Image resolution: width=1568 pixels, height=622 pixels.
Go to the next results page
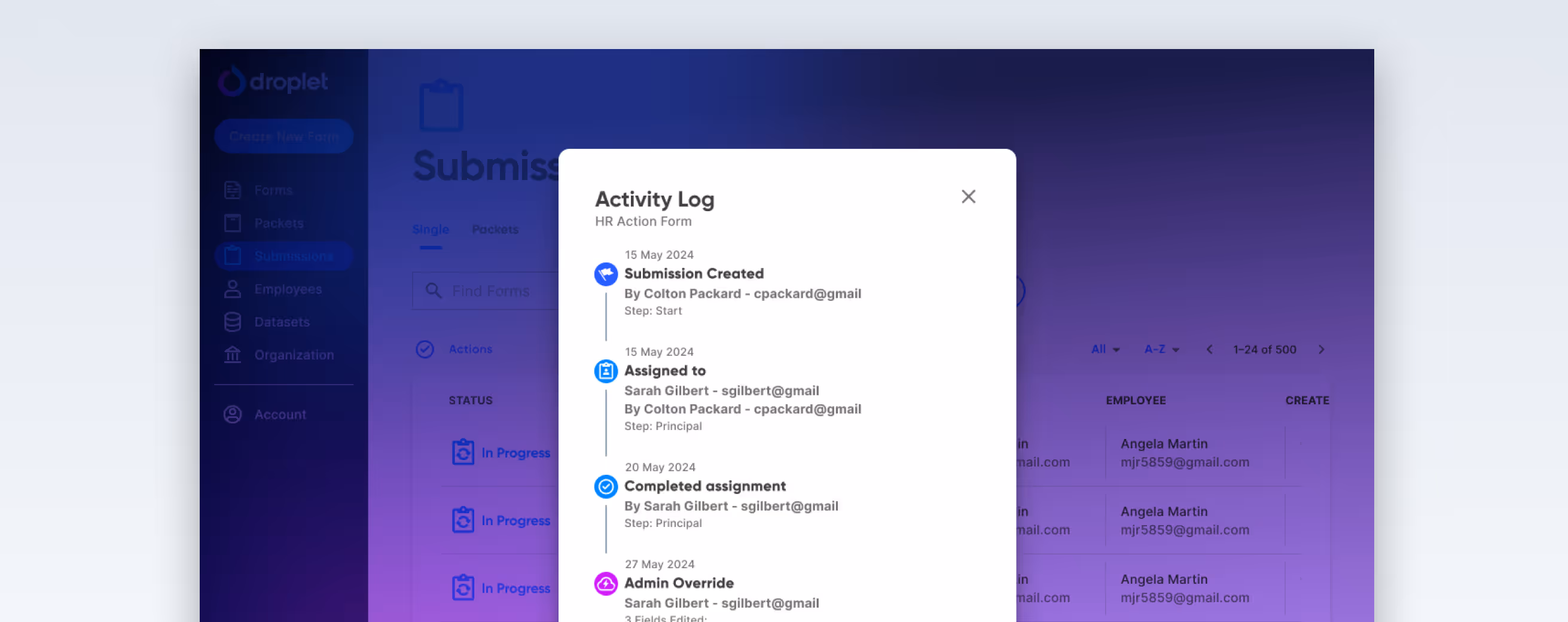1321,349
